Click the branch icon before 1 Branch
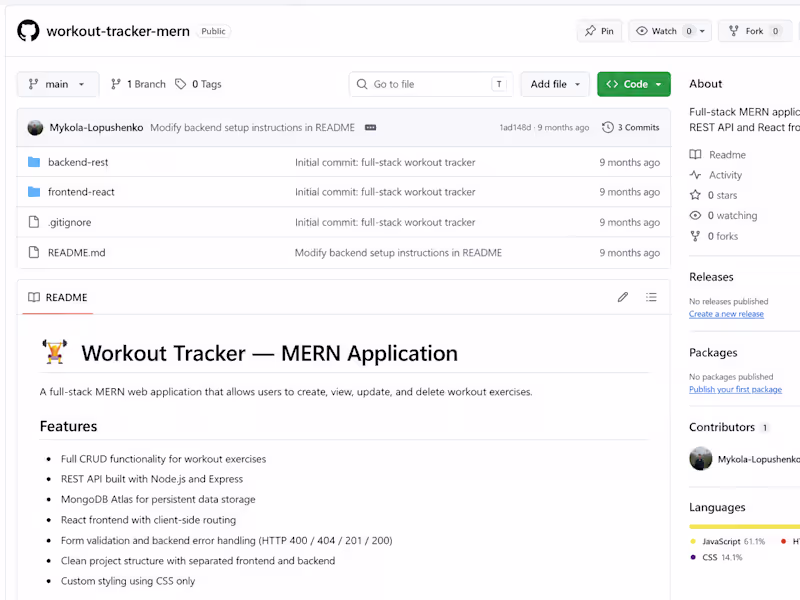Screen dimensions: 800x600 click(116, 84)
